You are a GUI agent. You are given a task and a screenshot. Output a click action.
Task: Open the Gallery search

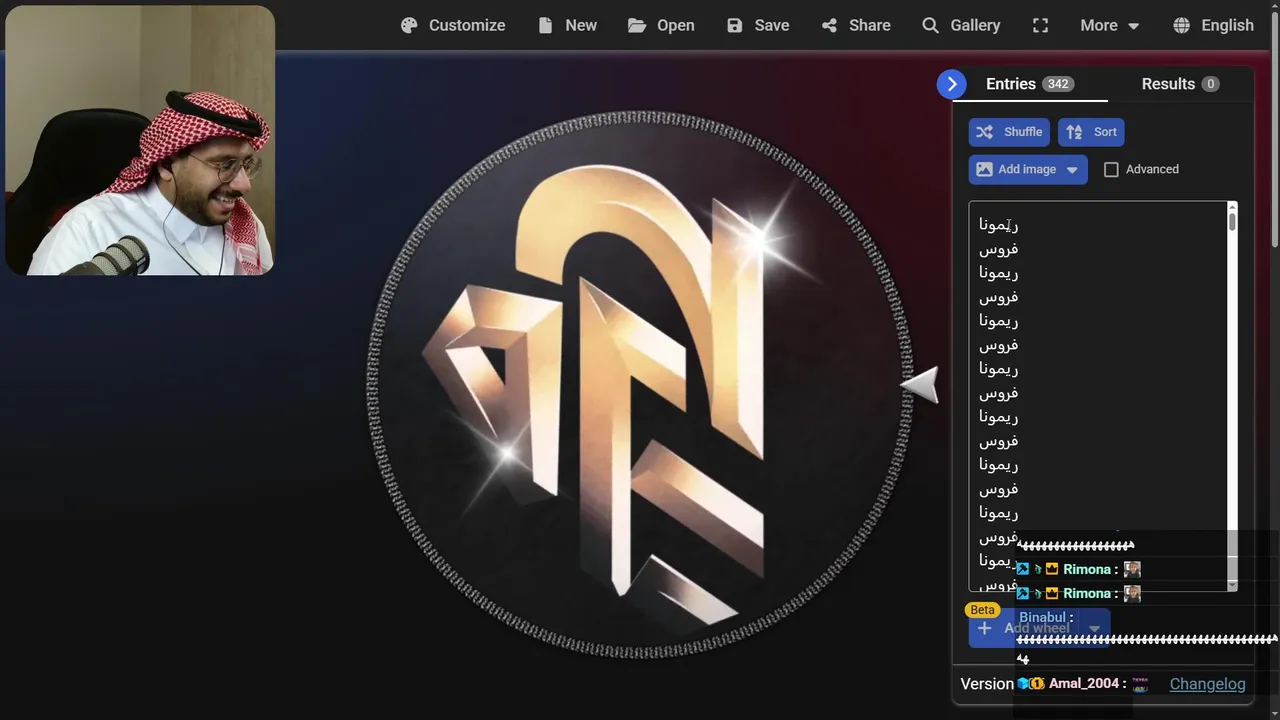click(x=961, y=25)
